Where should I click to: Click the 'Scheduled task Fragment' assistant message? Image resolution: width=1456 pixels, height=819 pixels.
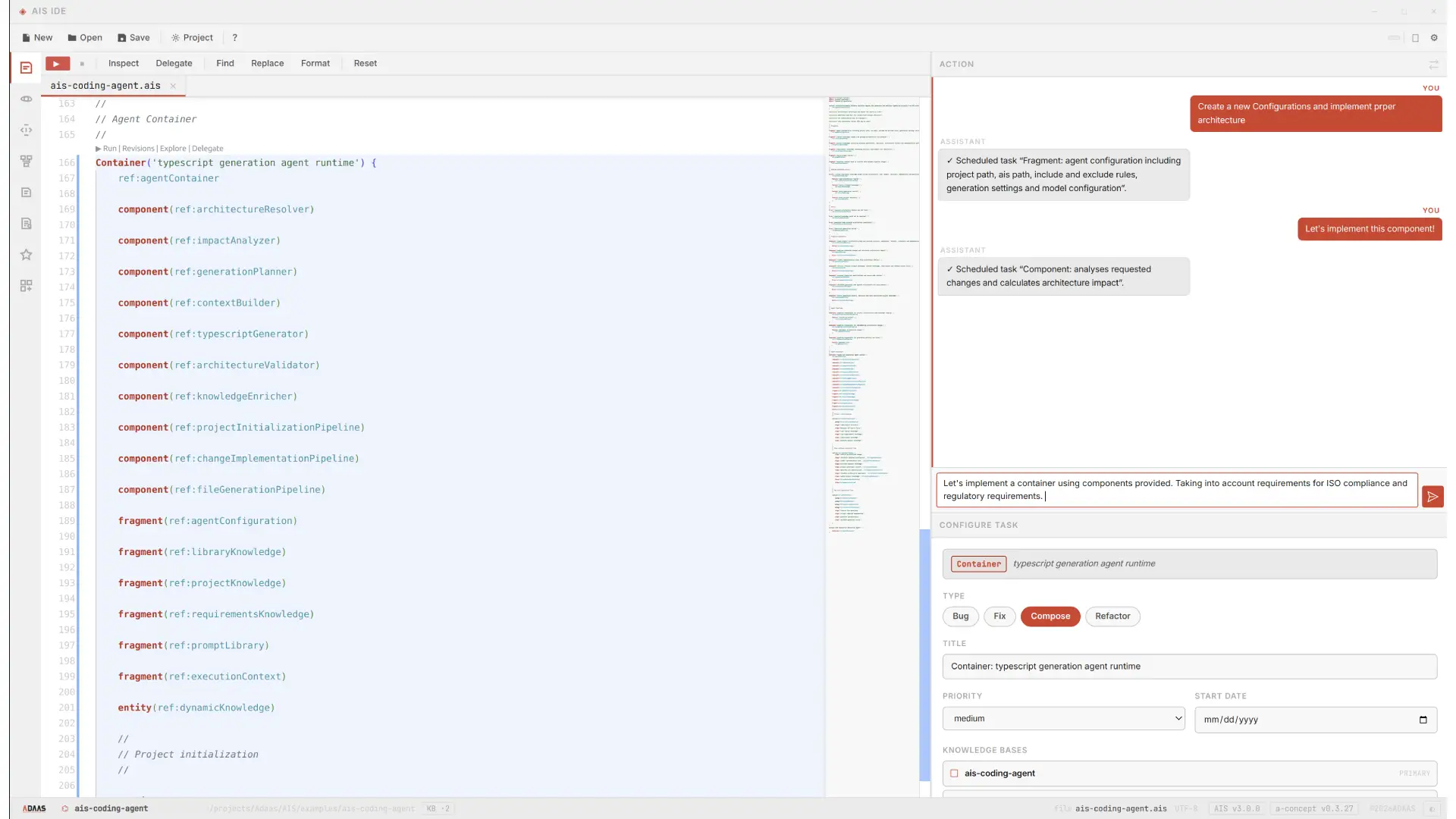click(1063, 174)
